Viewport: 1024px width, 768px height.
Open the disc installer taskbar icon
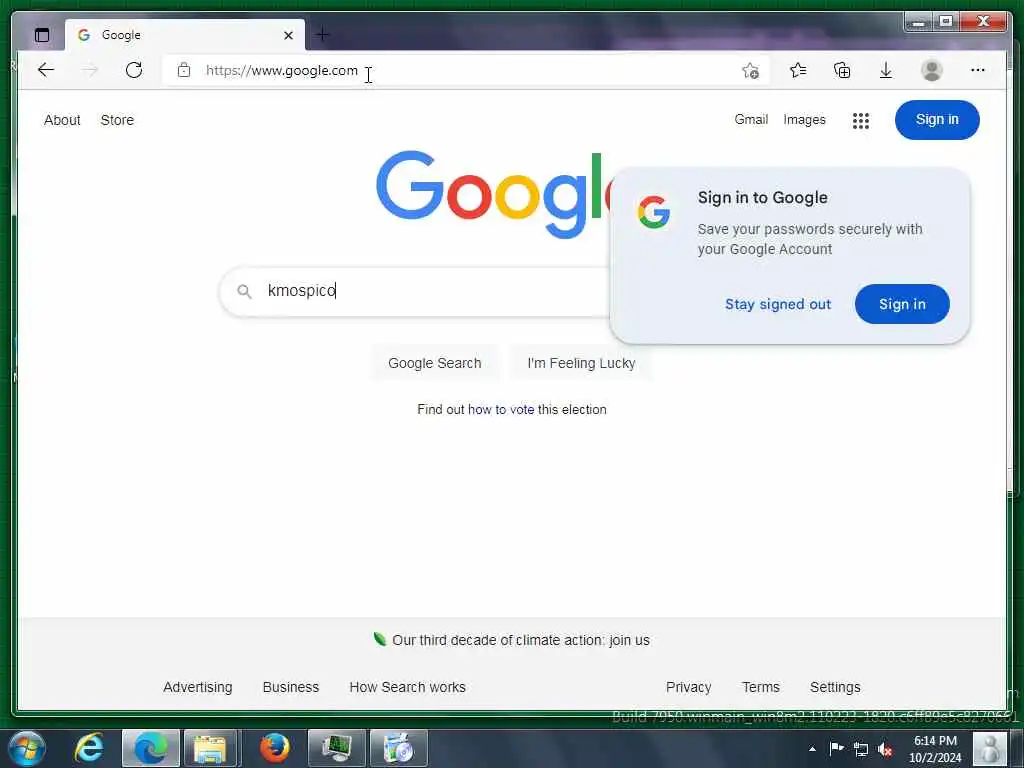pos(399,748)
